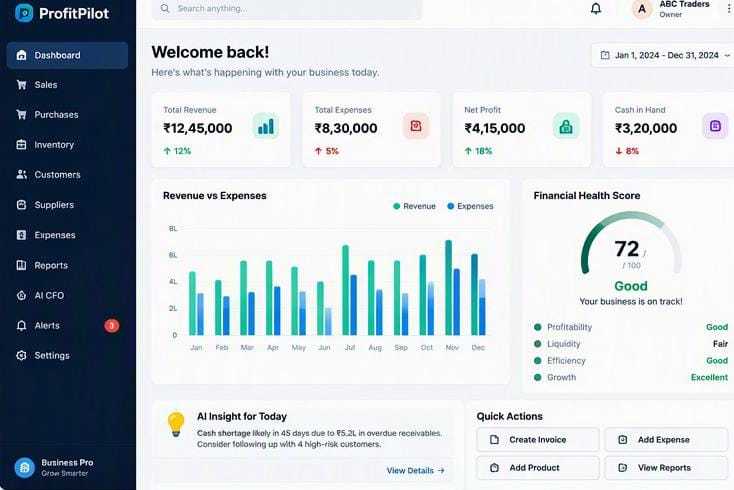
Task: Go to the Sales section
Action: [67, 85]
